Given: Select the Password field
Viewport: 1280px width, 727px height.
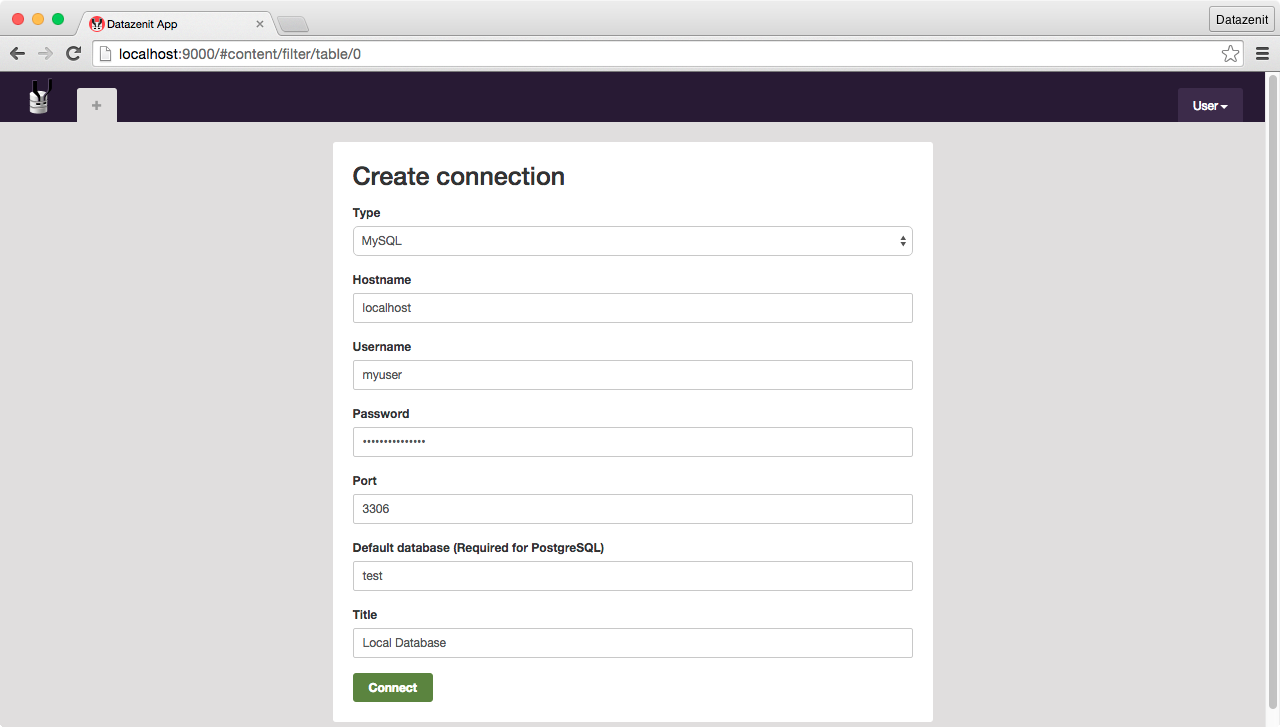Looking at the screenshot, I should pos(632,442).
